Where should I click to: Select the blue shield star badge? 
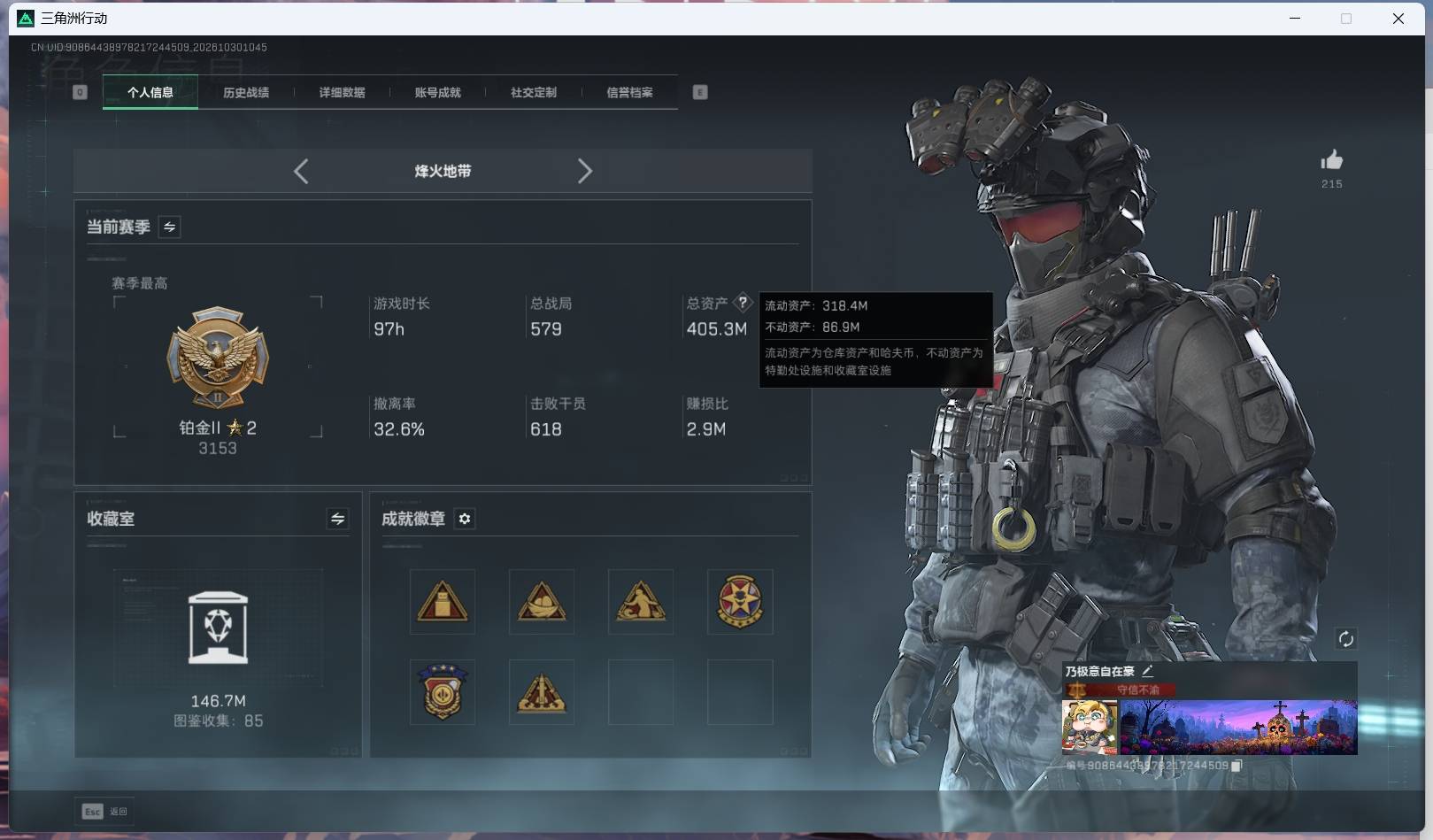[x=443, y=692]
